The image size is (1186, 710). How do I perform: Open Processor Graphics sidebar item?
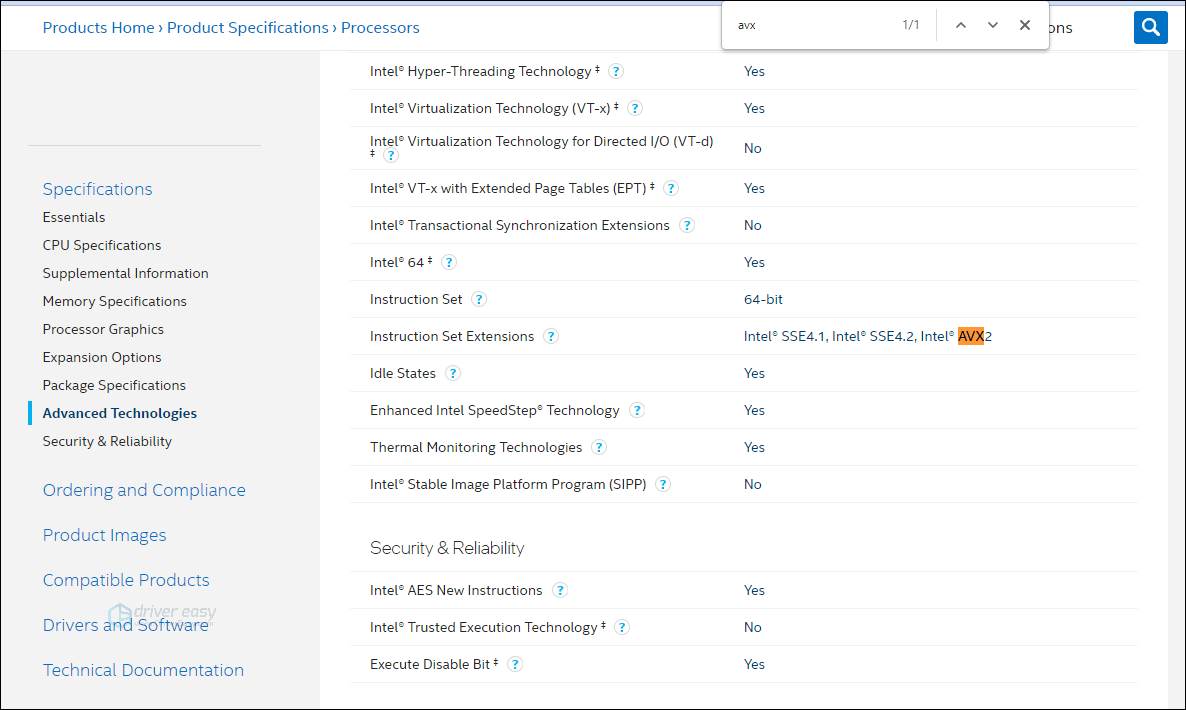(x=103, y=330)
